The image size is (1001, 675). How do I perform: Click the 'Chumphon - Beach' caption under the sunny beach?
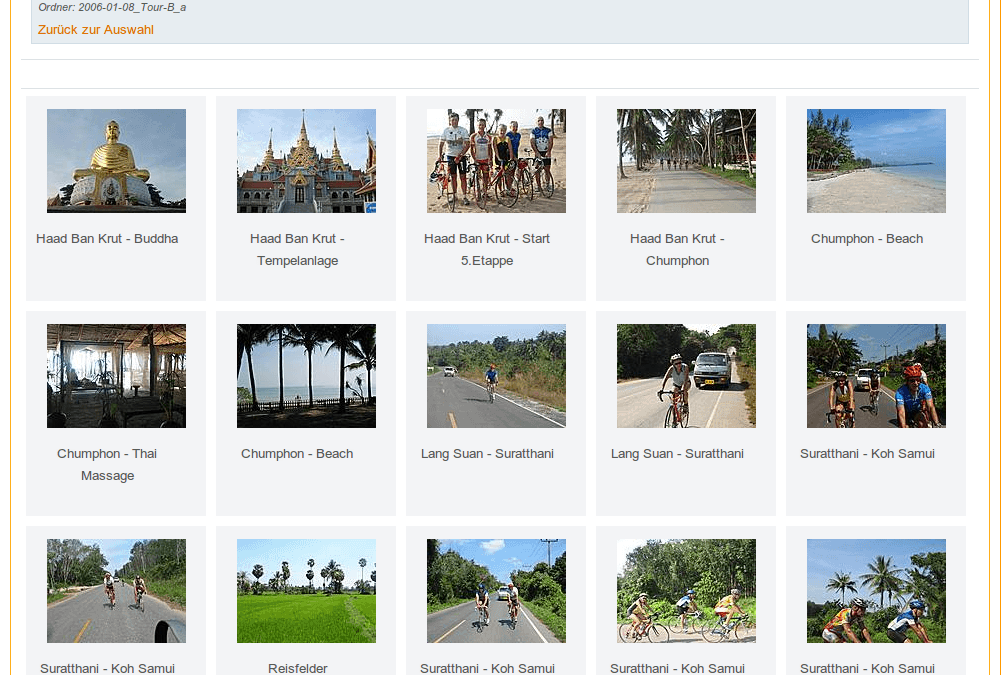click(867, 239)
